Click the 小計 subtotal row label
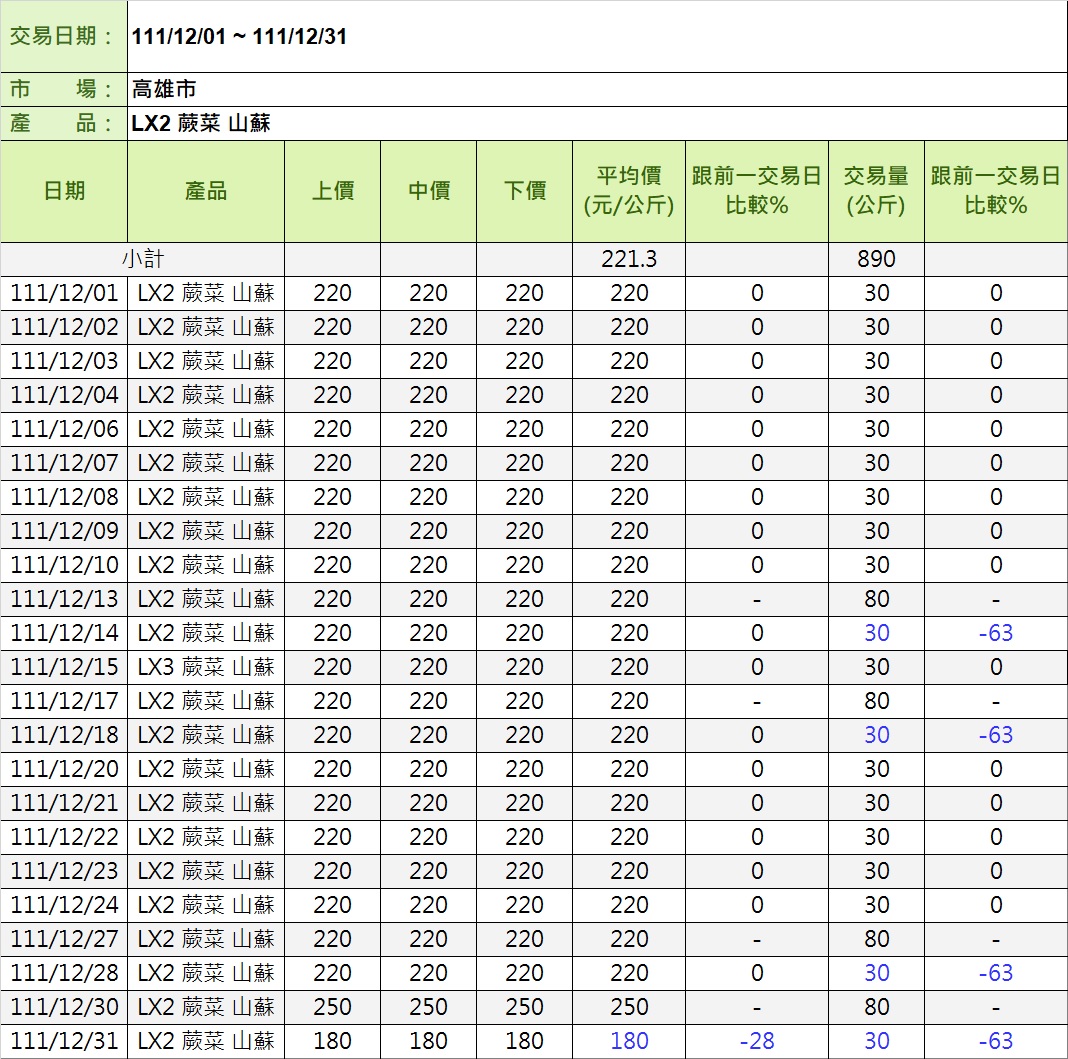 pos(142,259)
